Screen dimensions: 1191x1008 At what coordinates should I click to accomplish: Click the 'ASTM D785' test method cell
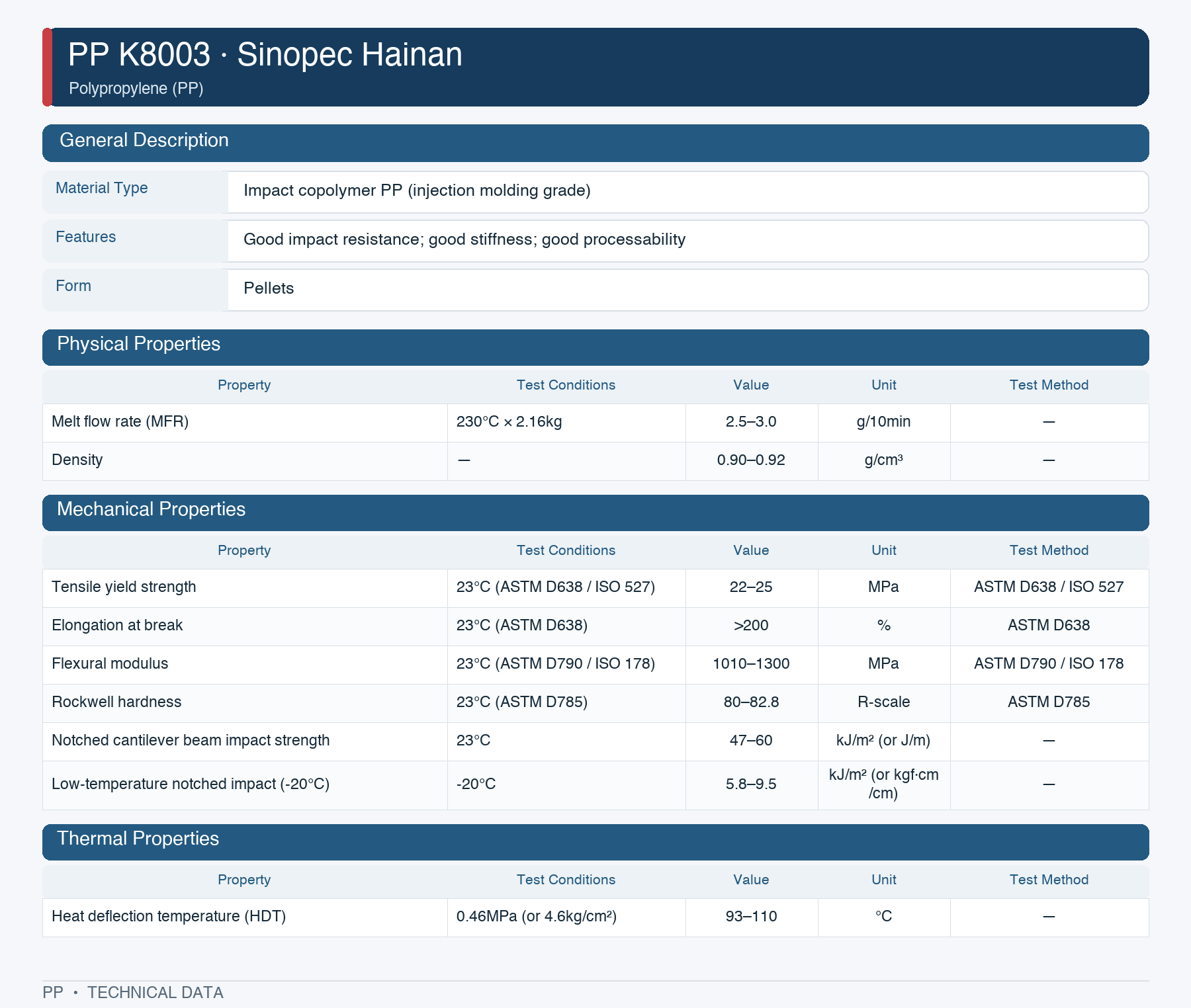pos(1049,702)
